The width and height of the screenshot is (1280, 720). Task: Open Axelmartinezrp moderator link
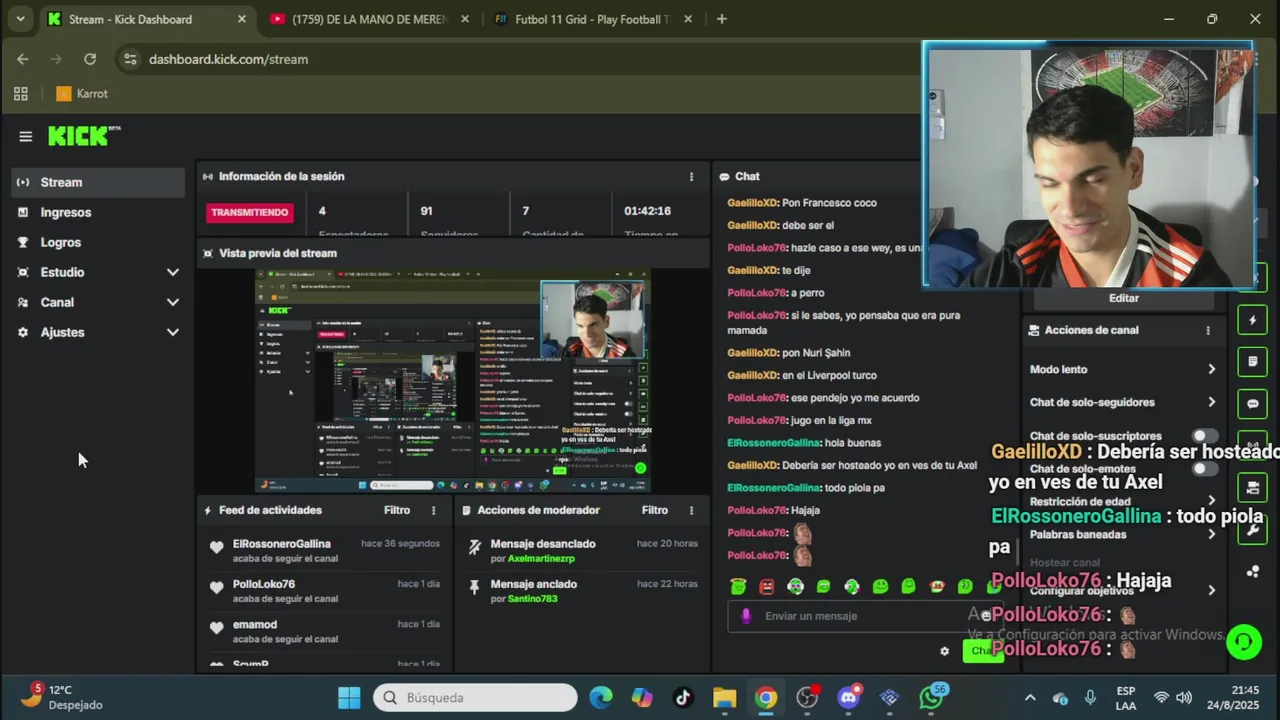click(x=541, y=558)
